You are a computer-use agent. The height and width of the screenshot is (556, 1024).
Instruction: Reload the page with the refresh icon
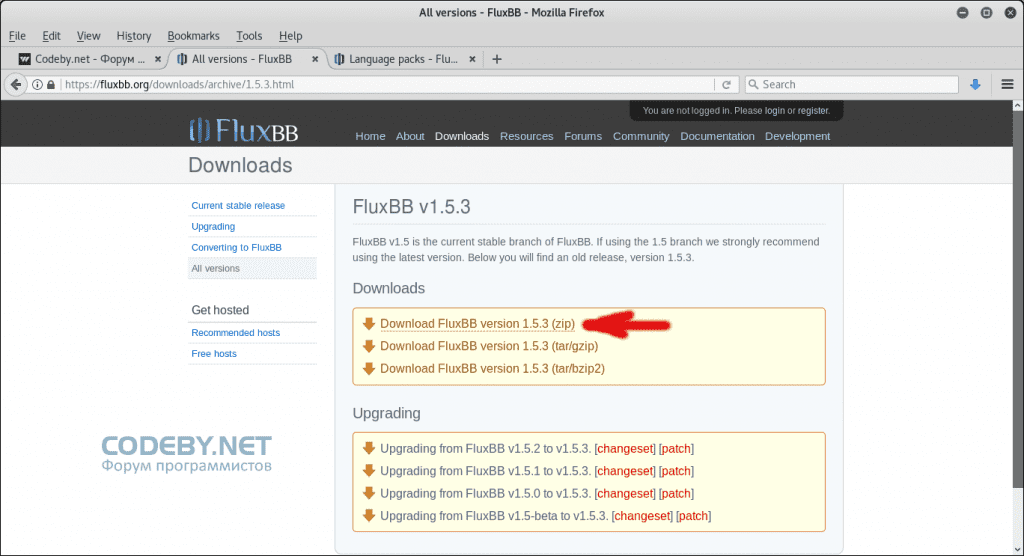click(x=726, y=84)
